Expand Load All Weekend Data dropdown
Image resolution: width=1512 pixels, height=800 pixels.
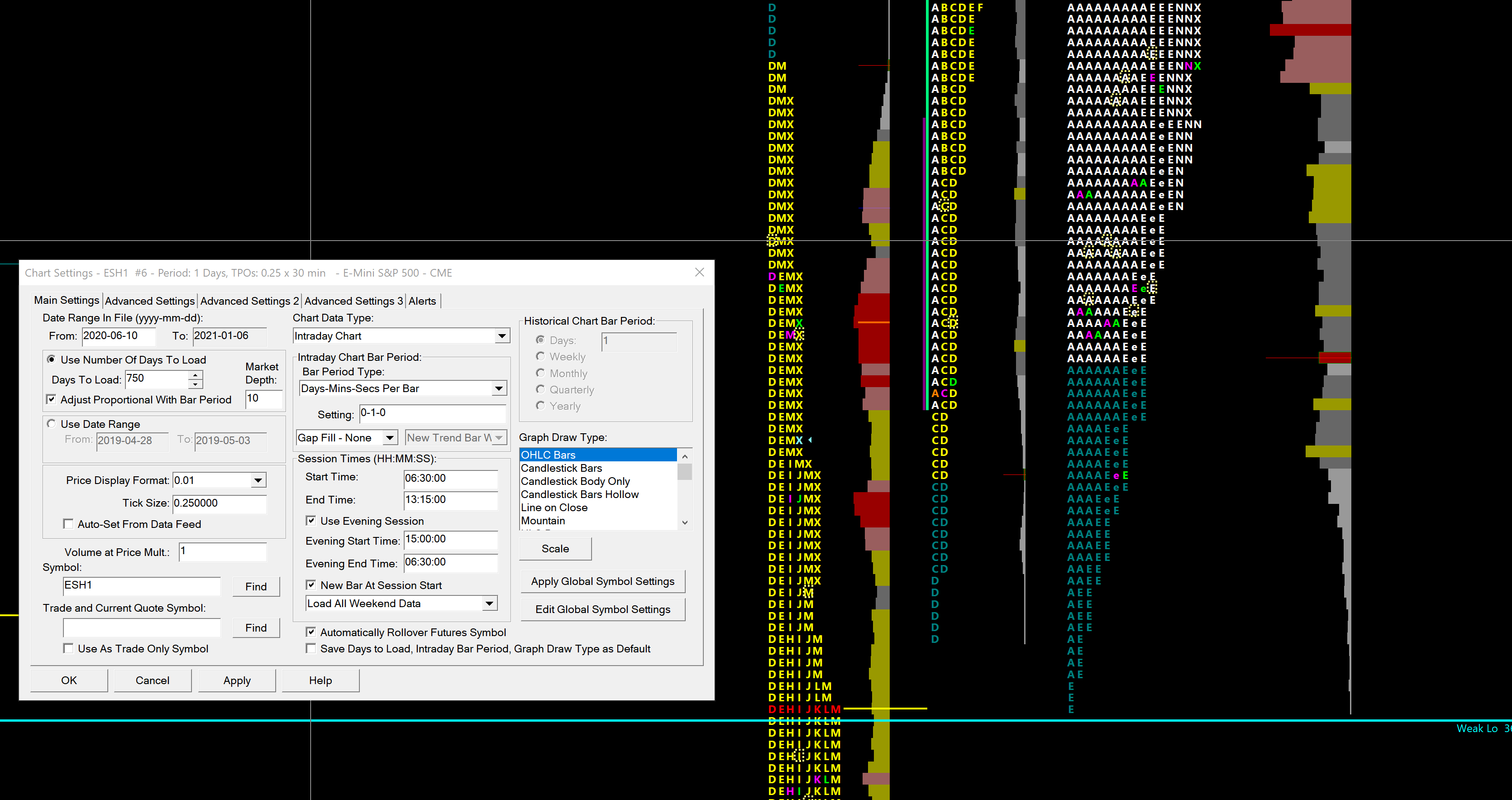489,604
